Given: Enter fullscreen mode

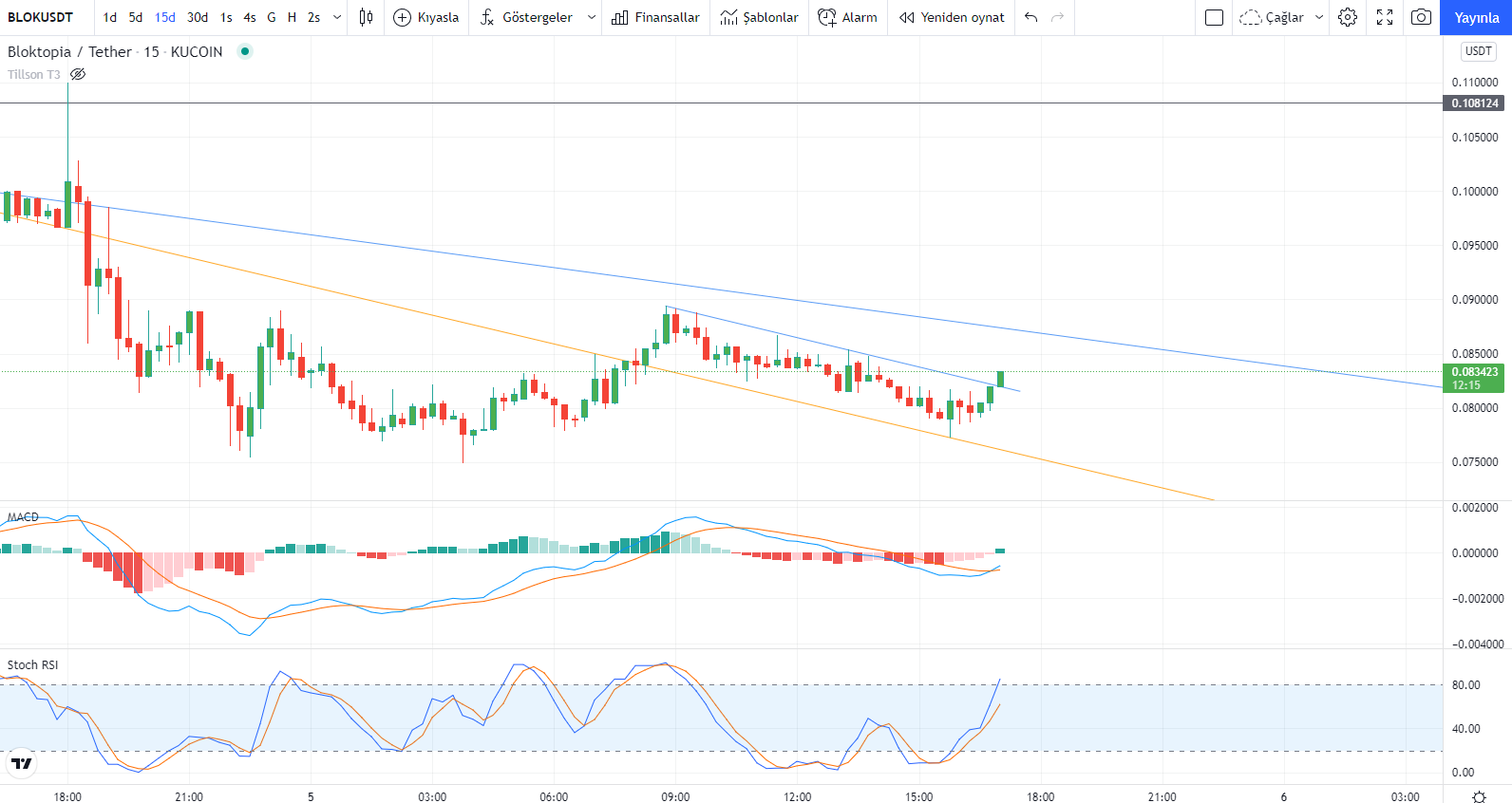Looking at the screenshot, I should click(1385, 17).
